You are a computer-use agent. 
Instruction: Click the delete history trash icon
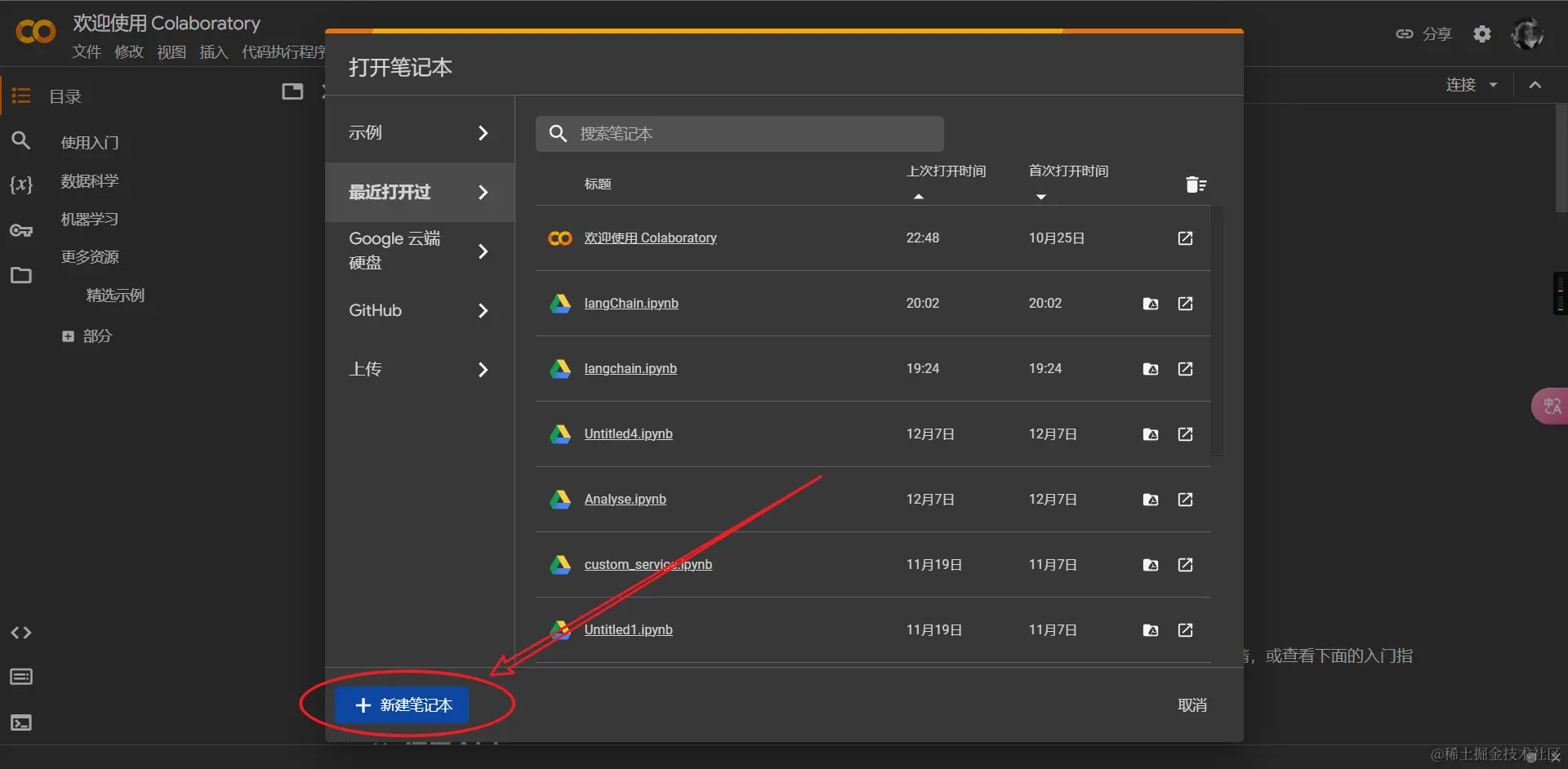[1196, 184]
